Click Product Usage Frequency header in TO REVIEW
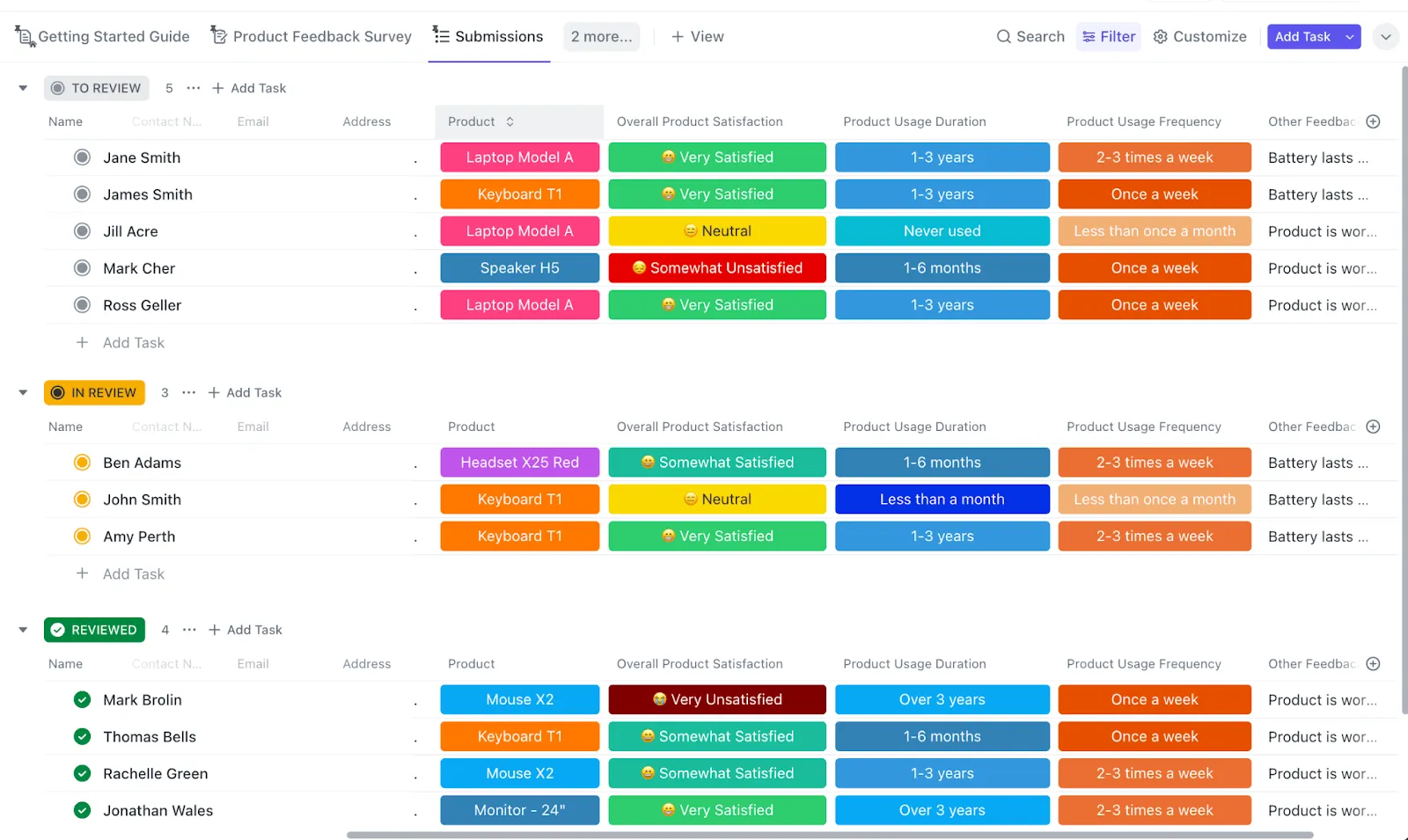The height and width of the screenshot is (840, 1408). tap(1144, 121)
